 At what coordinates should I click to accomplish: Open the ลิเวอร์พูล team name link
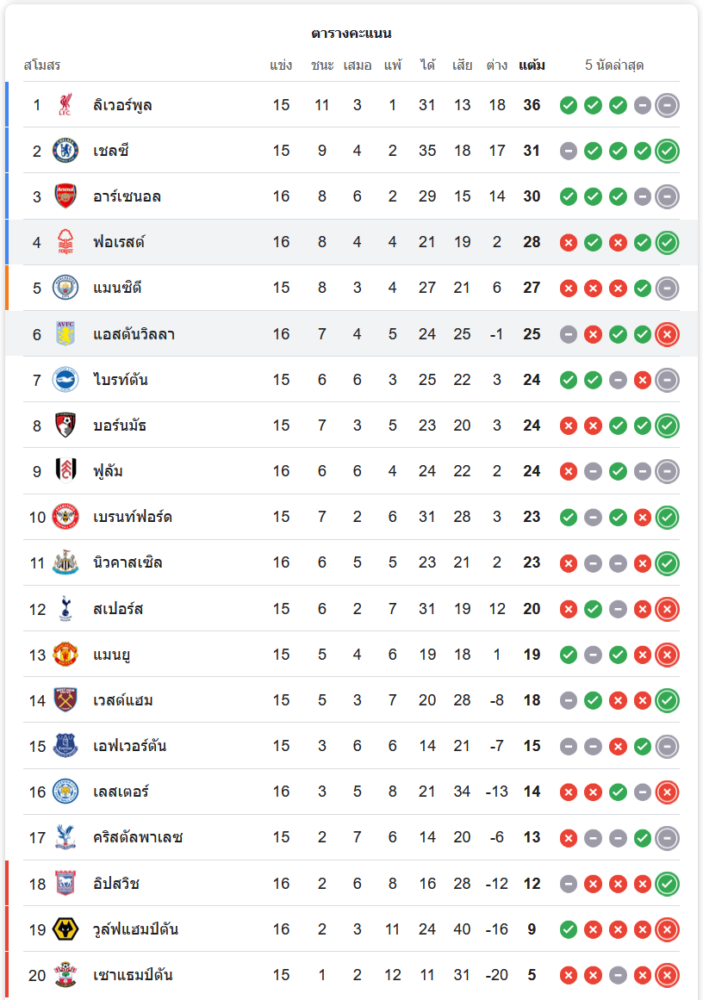122,105
